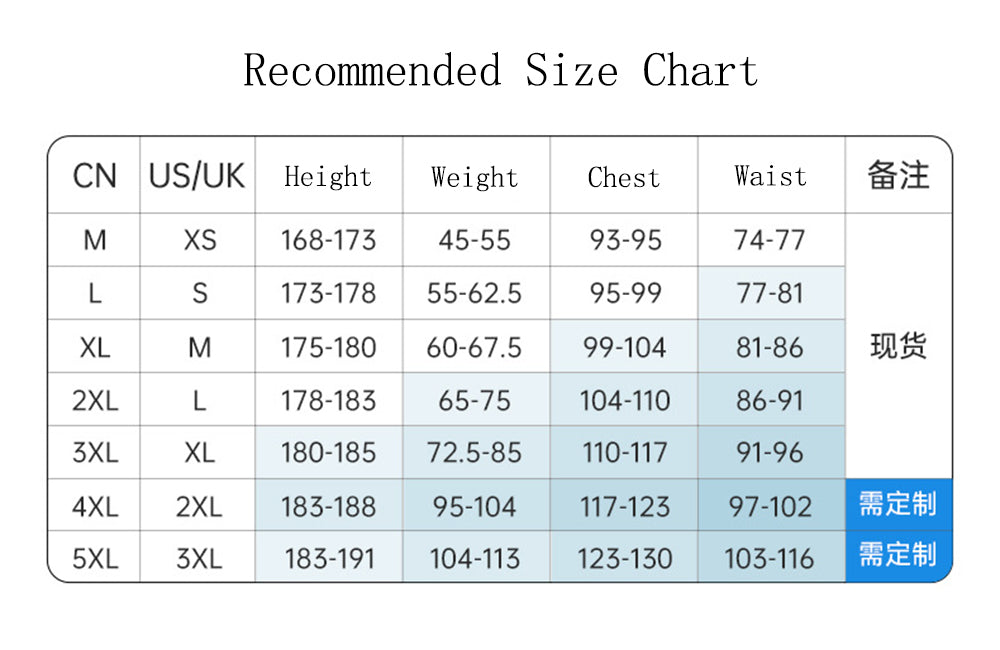Click the Chest column header
Screen dimensions: 1000x650
coord(623,177)
